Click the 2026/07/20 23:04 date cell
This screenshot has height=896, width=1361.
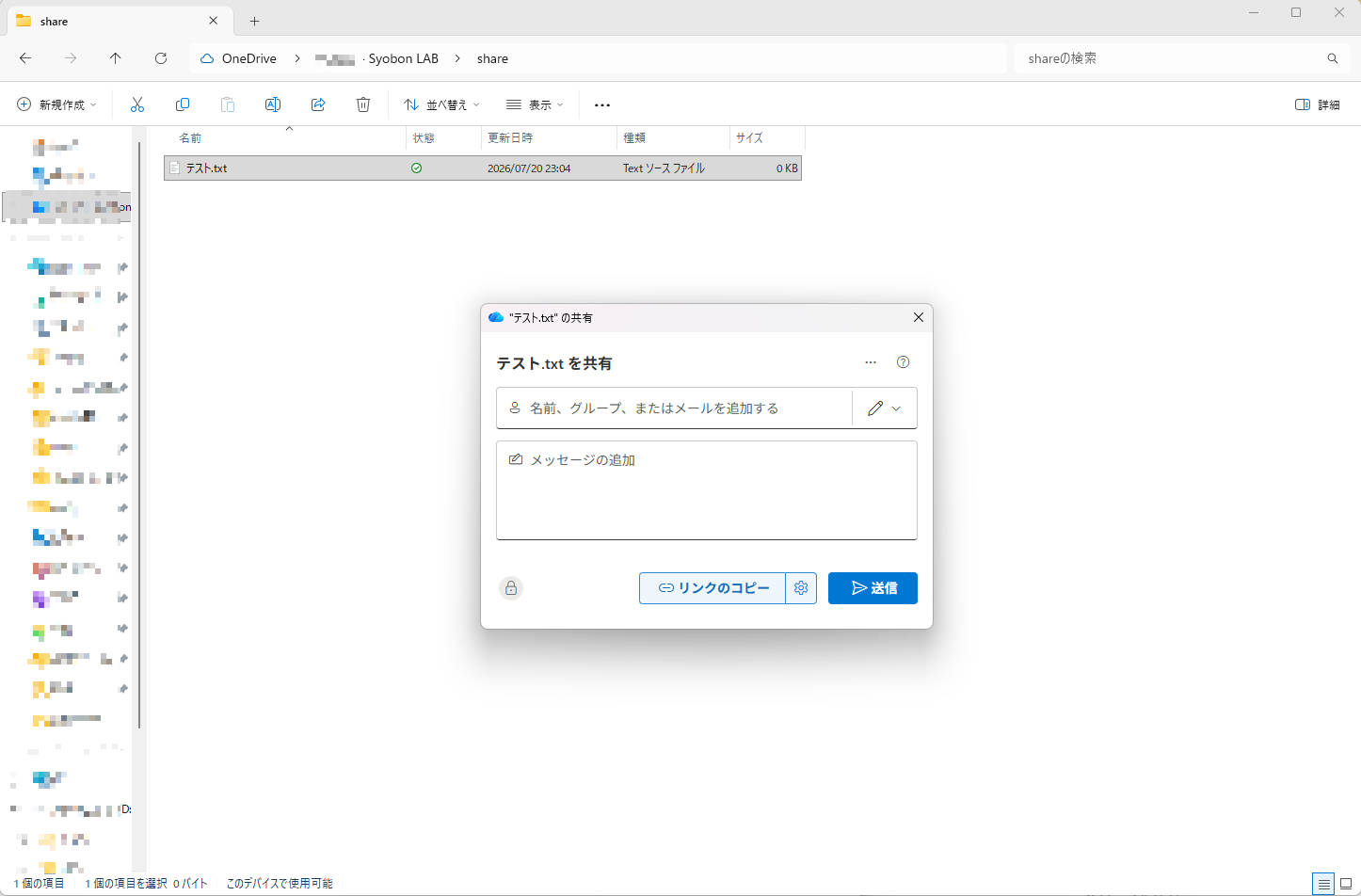529,168
